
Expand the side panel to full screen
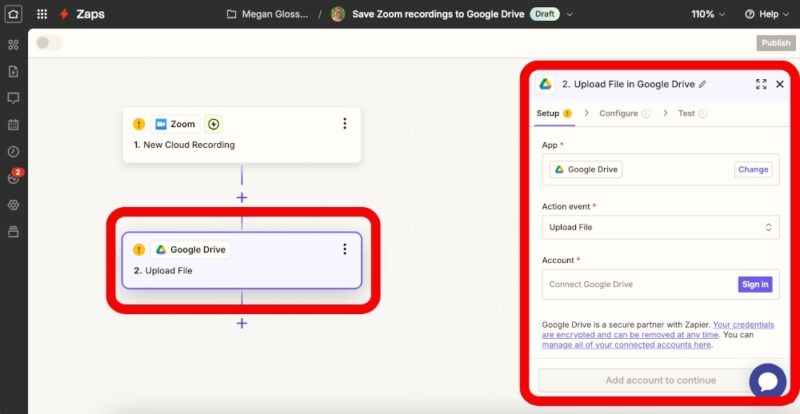[x=761, y=84]
